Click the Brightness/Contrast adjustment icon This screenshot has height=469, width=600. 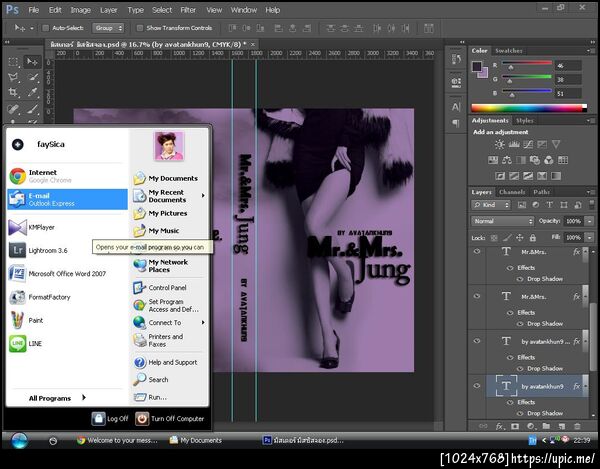(499, 144)
